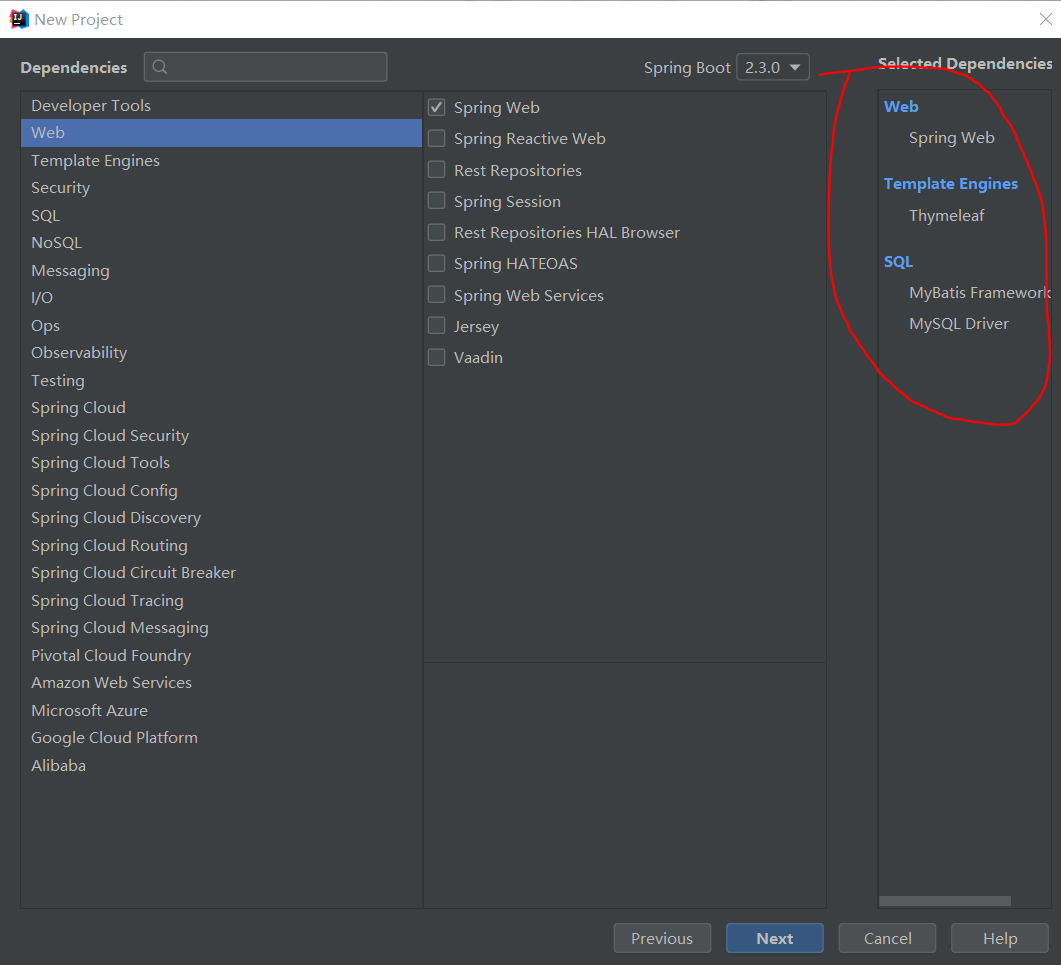Viewport: 1061px width, 965px height.
Task: Enable the Jersey dependency checkbox
Action: coord(437,326)
